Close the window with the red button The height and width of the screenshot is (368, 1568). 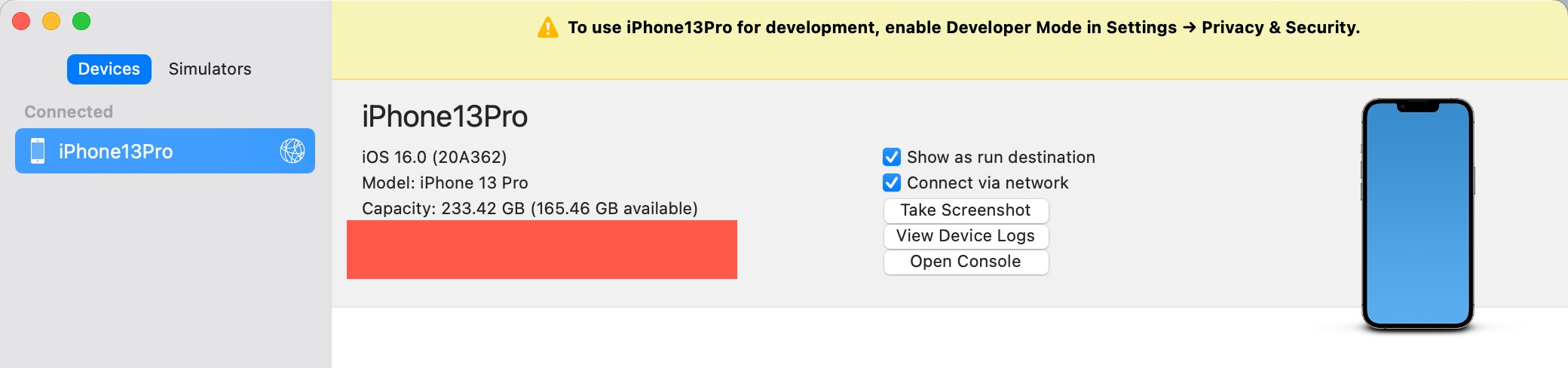(x=21, y=21)
